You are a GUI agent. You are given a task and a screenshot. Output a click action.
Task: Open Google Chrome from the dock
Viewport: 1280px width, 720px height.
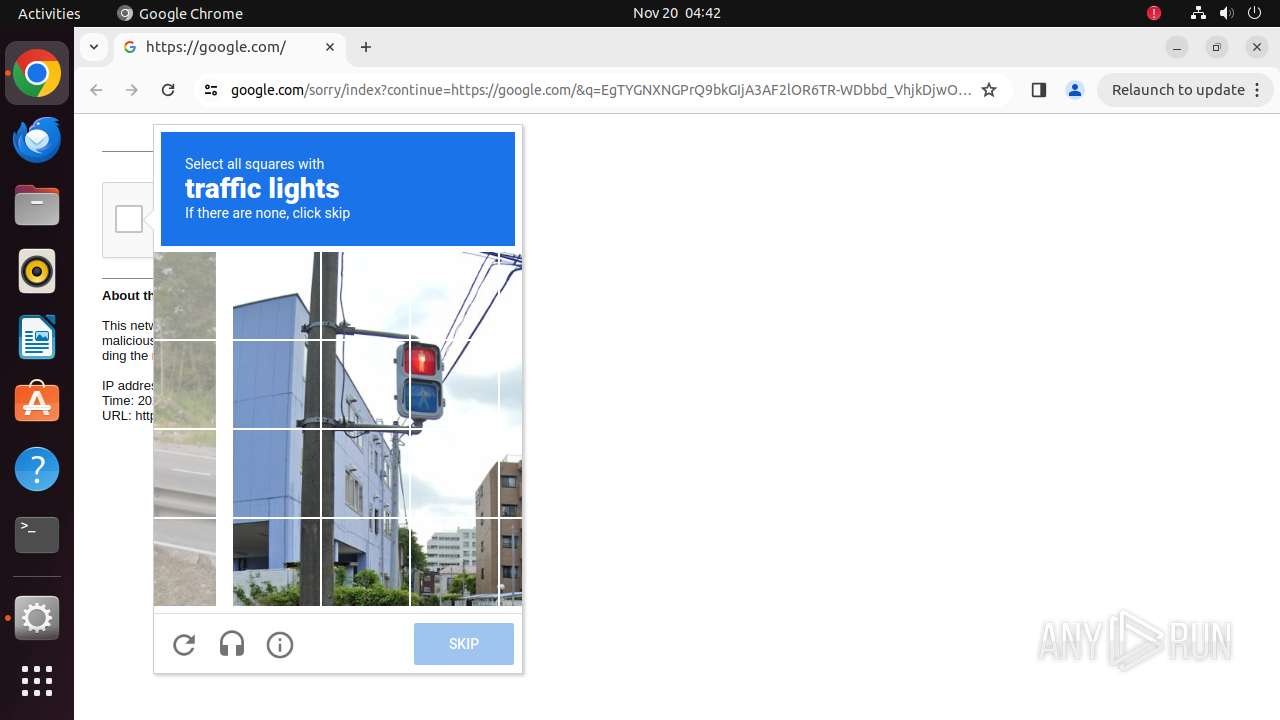37,74
